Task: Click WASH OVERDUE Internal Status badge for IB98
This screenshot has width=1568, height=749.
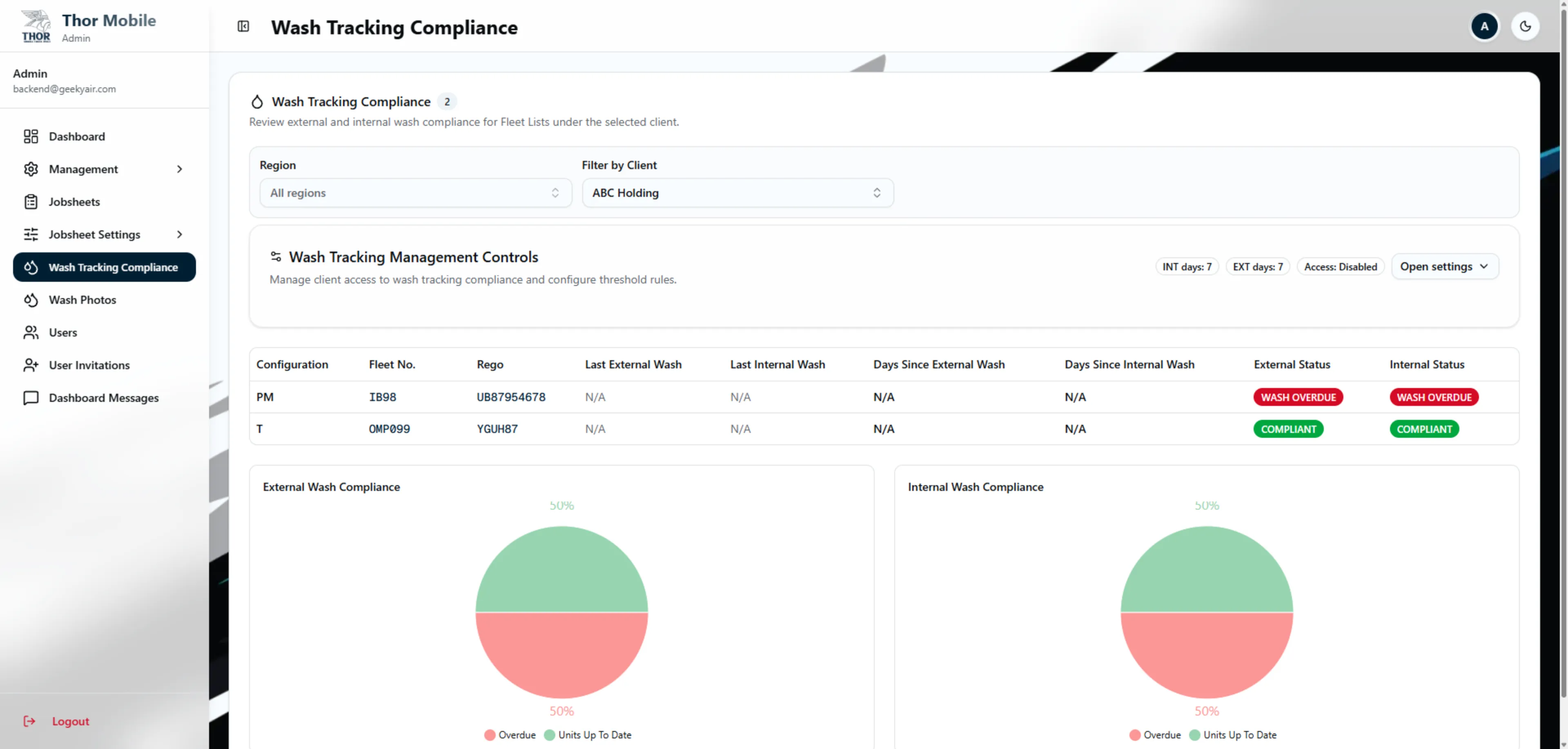Action: tap(1434, 397)
